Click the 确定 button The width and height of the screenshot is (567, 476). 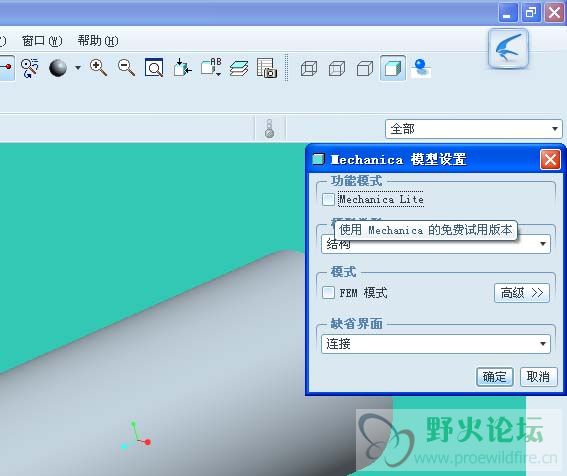(x=495, y=377)
